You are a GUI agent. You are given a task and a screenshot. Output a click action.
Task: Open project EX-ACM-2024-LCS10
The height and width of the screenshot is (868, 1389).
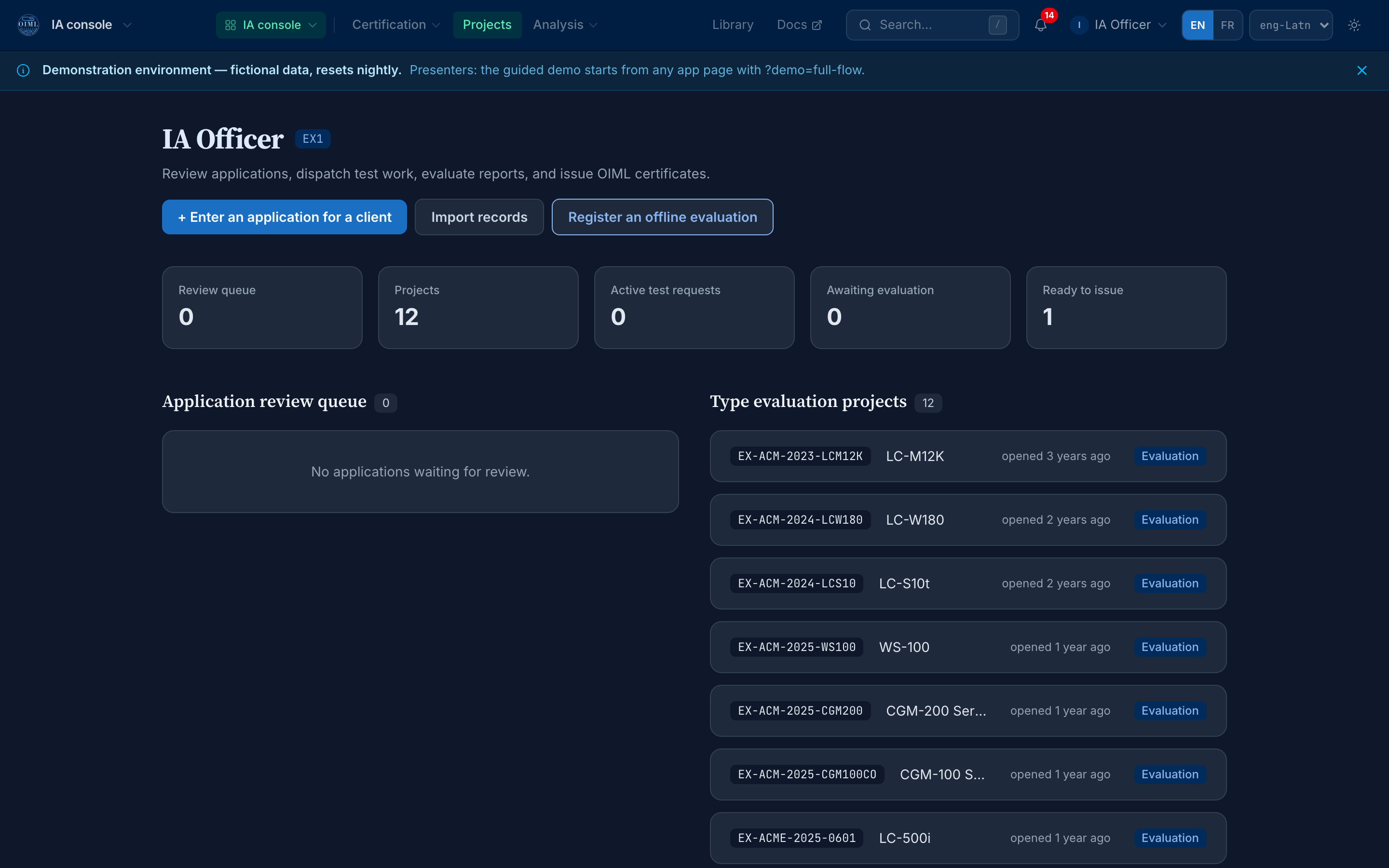[x=967, y=584]
